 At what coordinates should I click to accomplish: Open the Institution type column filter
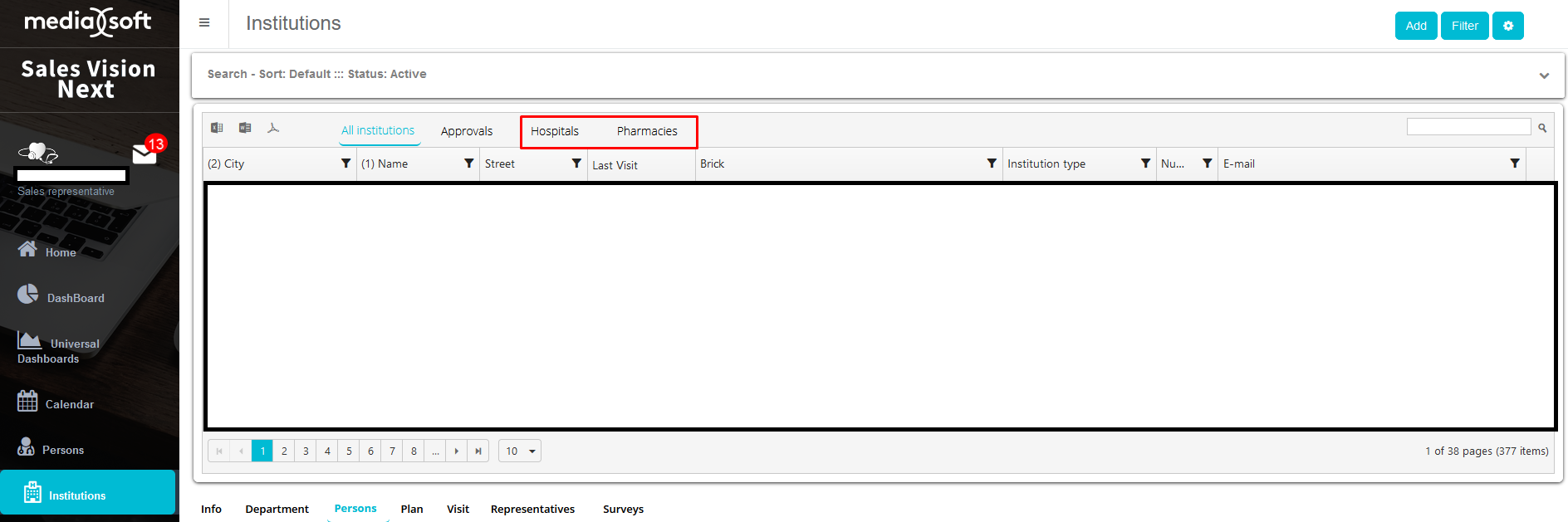(1145, 163)
